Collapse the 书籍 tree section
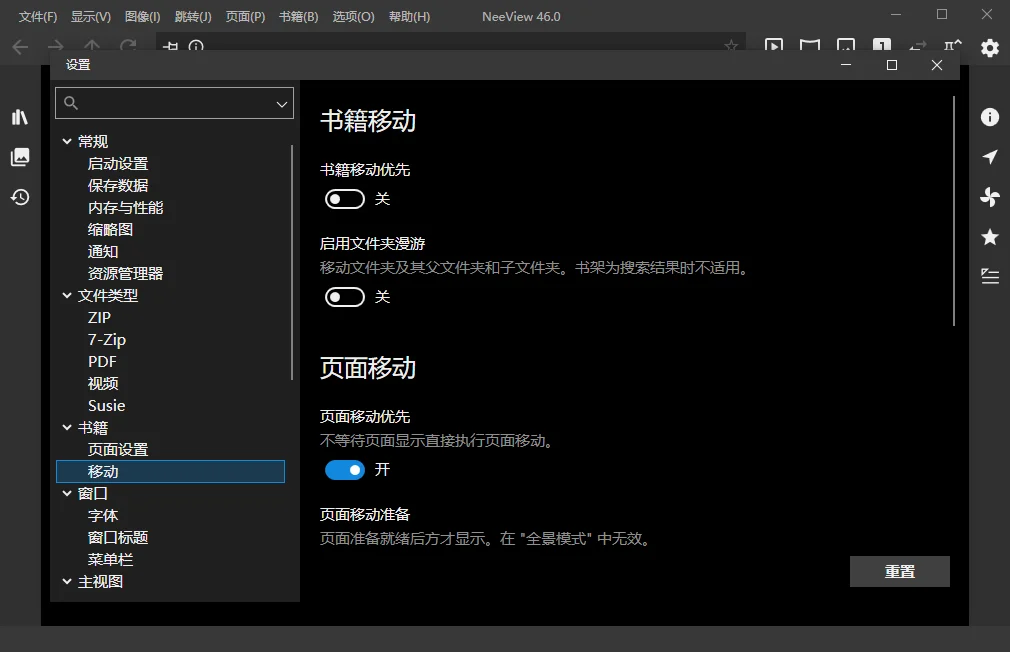The height and width of the screenshot is (652, 1010). 67,427
